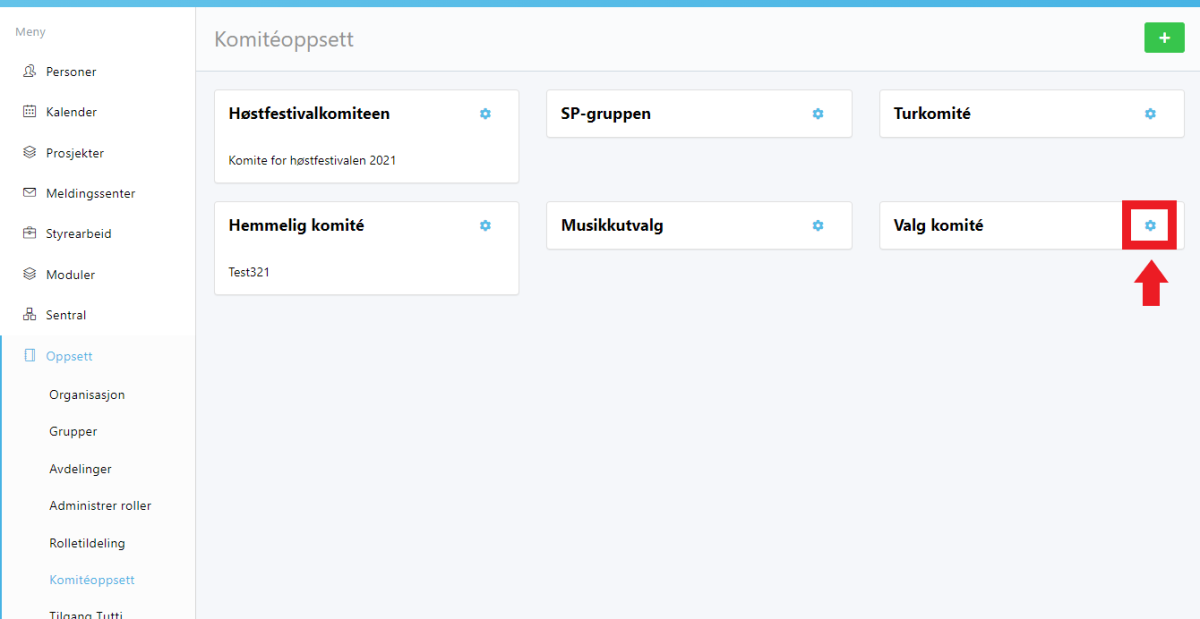The width and height of the screenshot is (1200, 619).
Task: Open Organisasjon submenu item
Action: (87, 395)
